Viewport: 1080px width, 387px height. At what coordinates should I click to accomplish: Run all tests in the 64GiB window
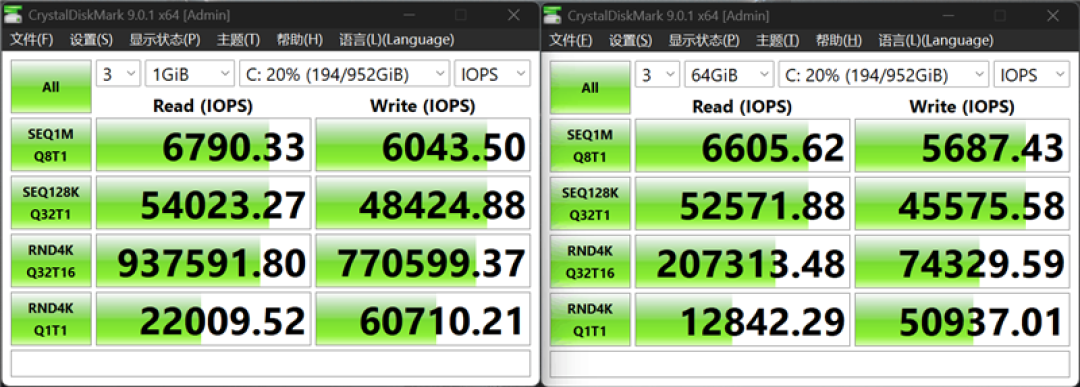590,87
